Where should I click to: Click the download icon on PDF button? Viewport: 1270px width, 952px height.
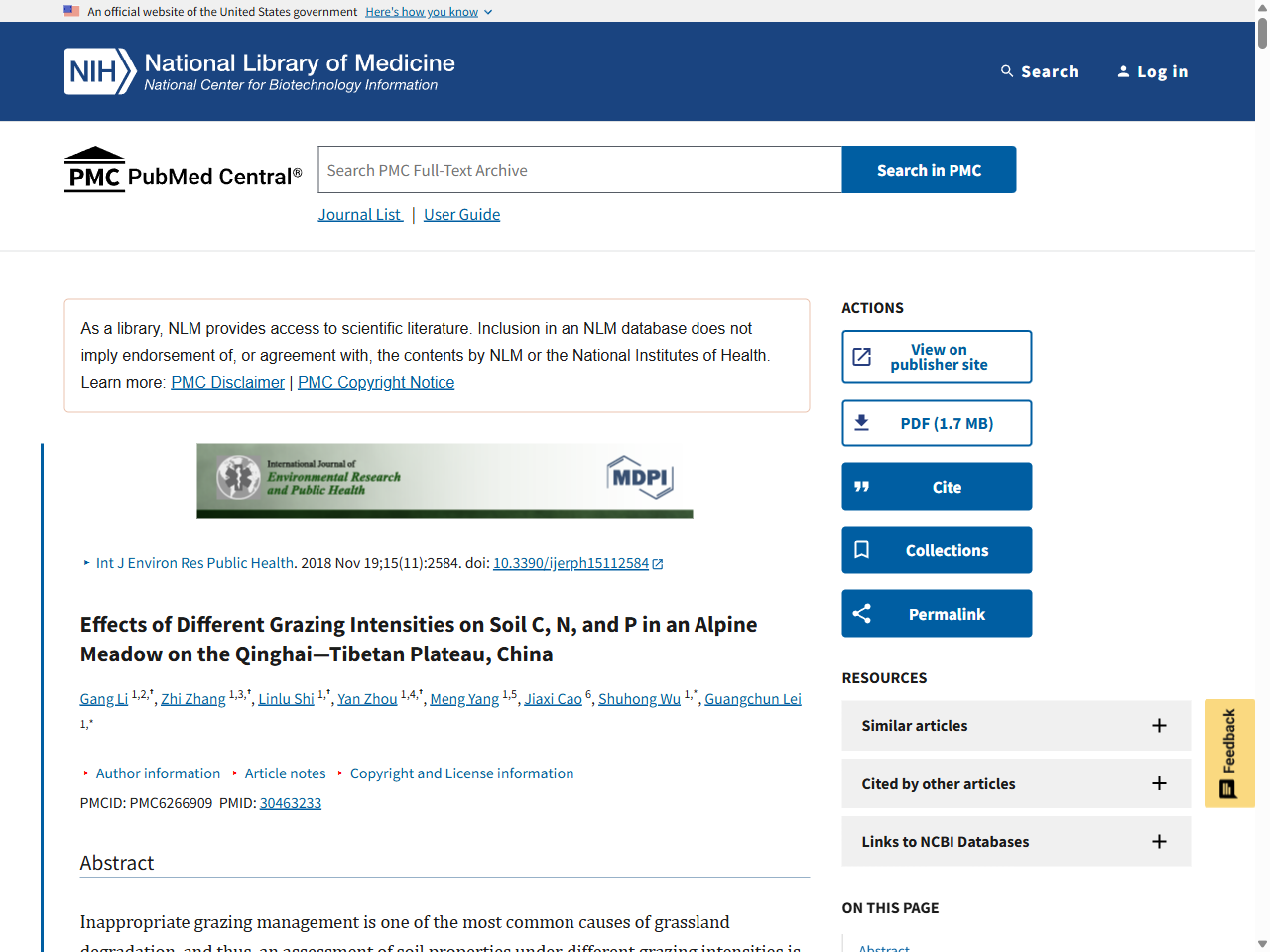[x=861, y=423]
